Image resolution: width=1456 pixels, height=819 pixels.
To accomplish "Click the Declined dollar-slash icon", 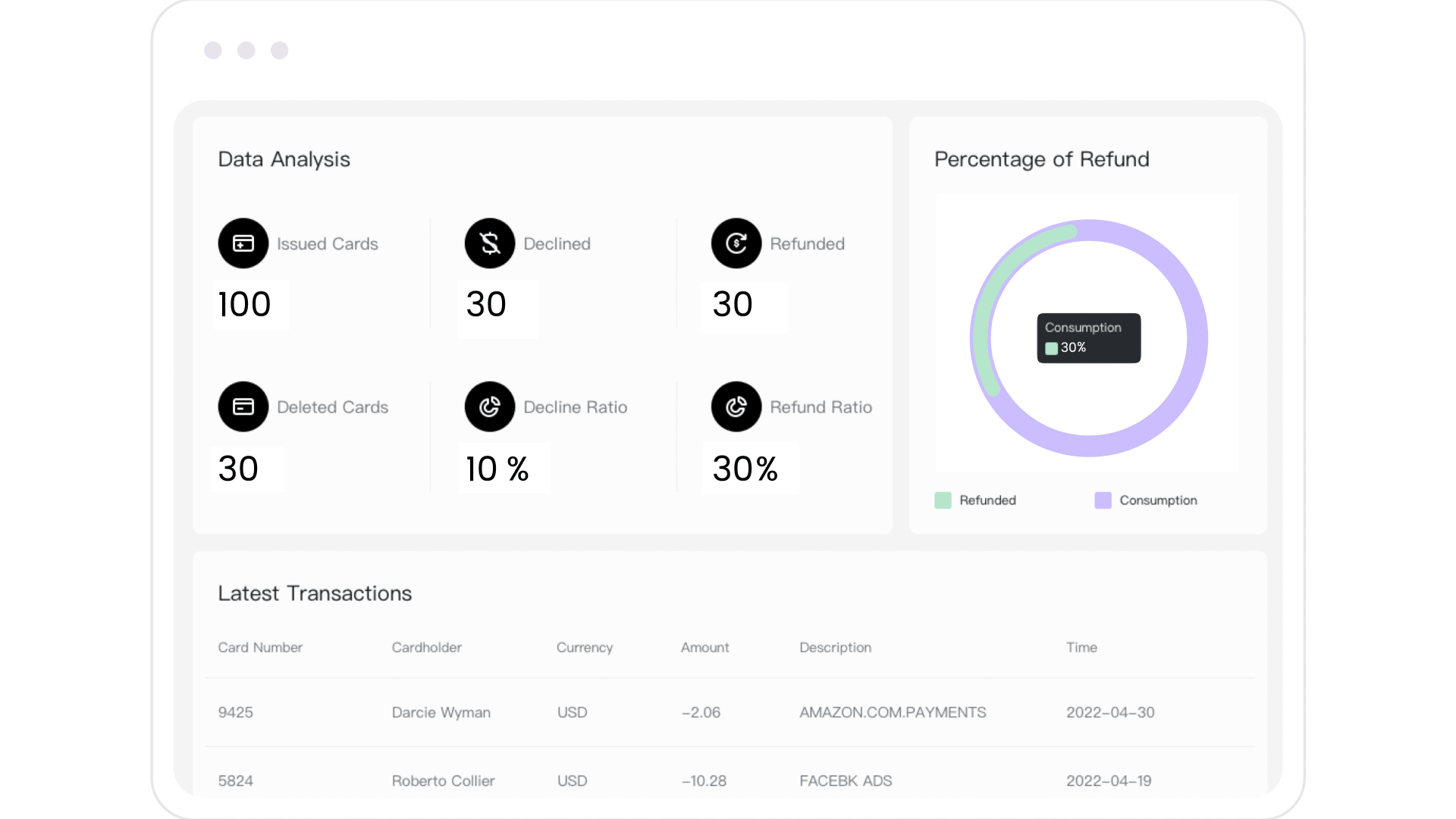I will coord(490,243).
